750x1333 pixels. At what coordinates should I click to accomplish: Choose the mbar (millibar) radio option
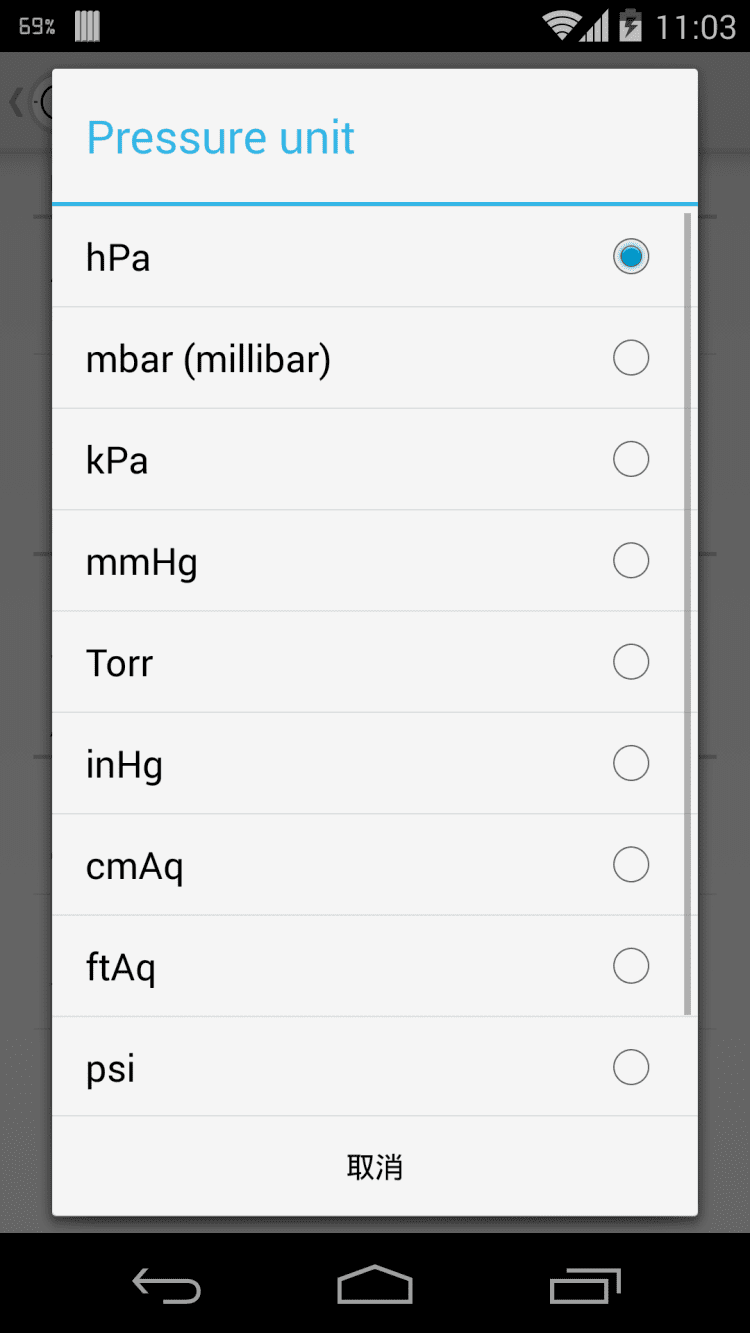pyautogui.click(x=631, y=358)
